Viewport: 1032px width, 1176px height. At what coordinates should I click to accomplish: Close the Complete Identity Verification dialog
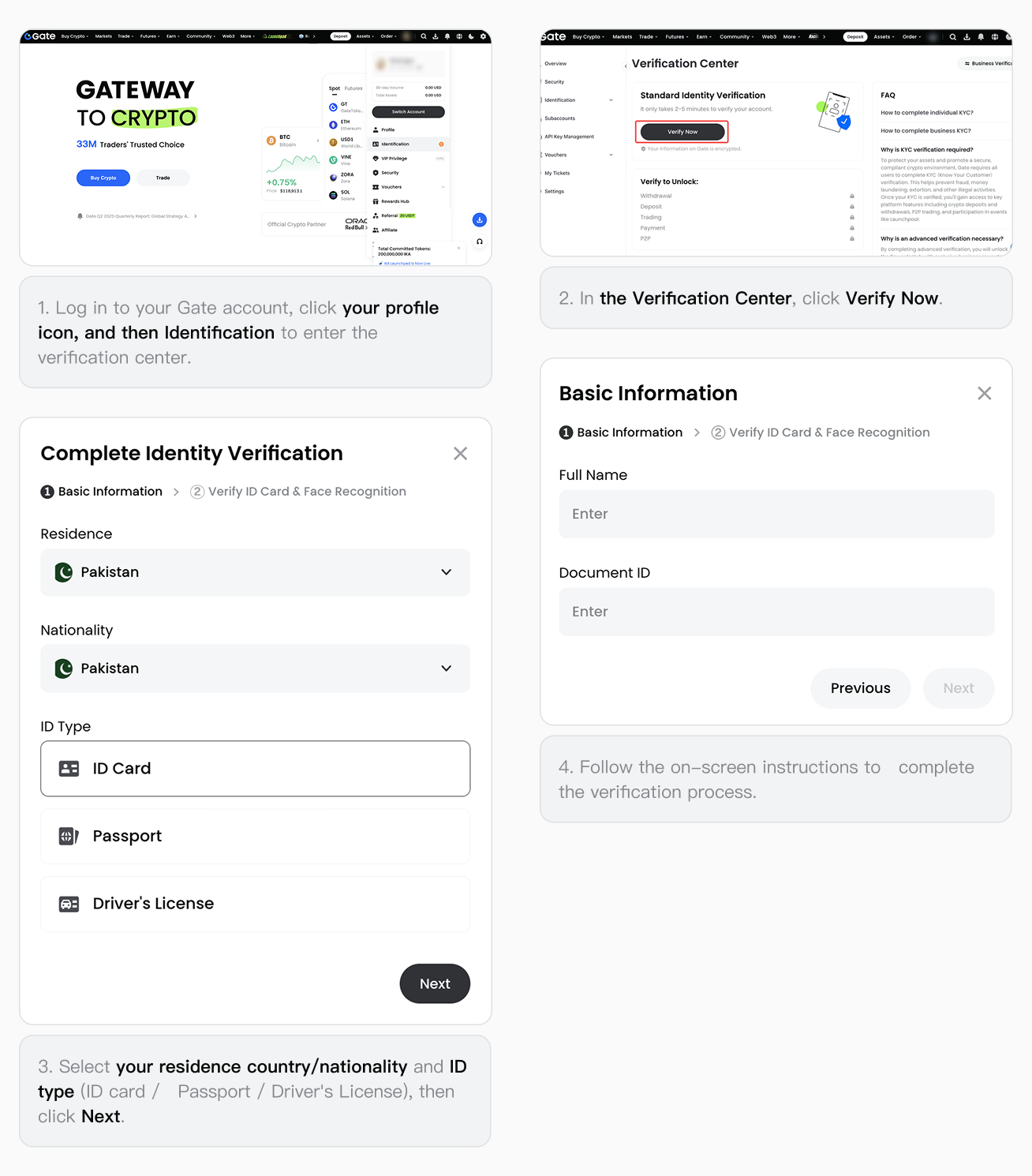[460, 454]
